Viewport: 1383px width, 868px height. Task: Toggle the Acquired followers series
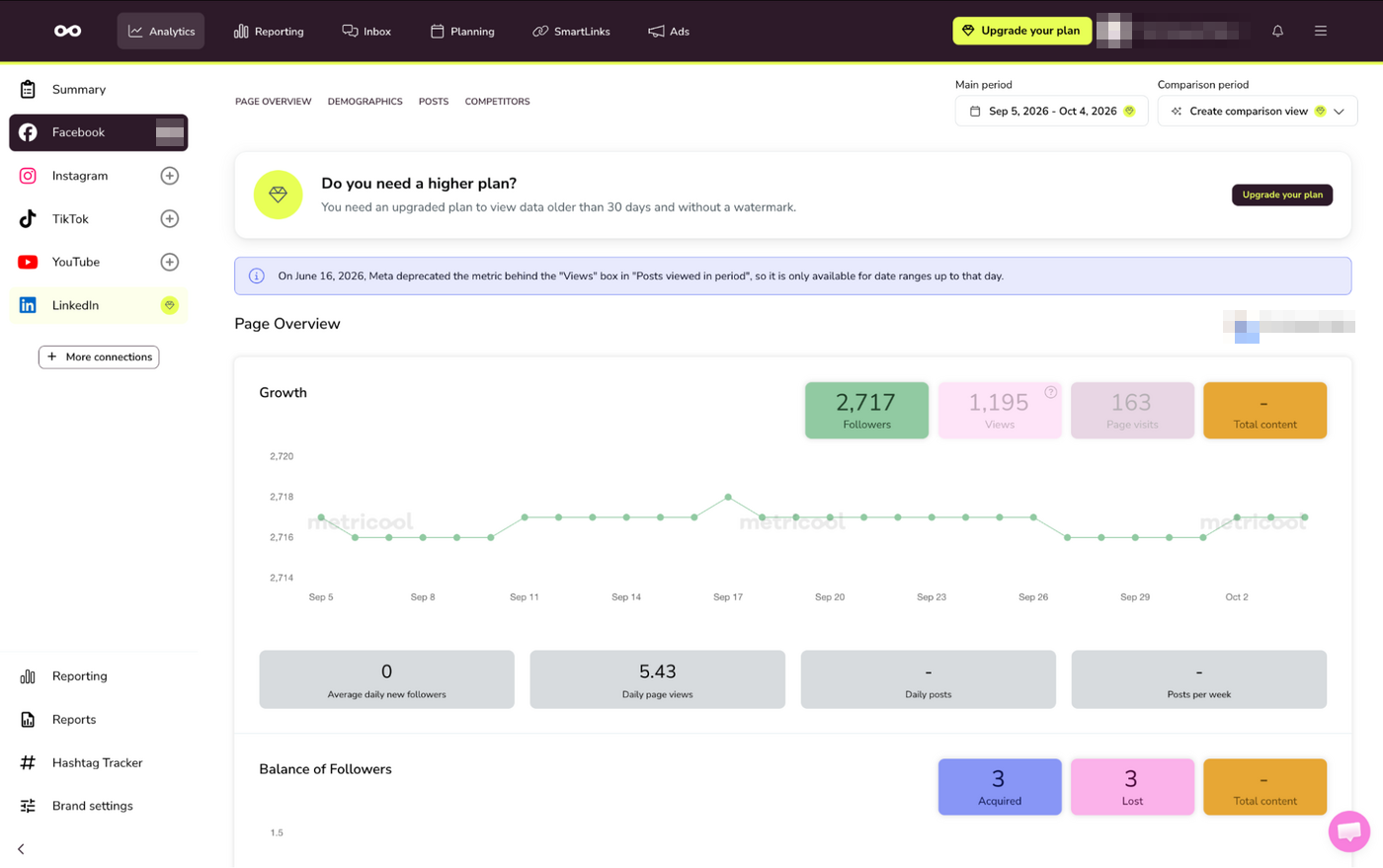tap(1000, 787)
